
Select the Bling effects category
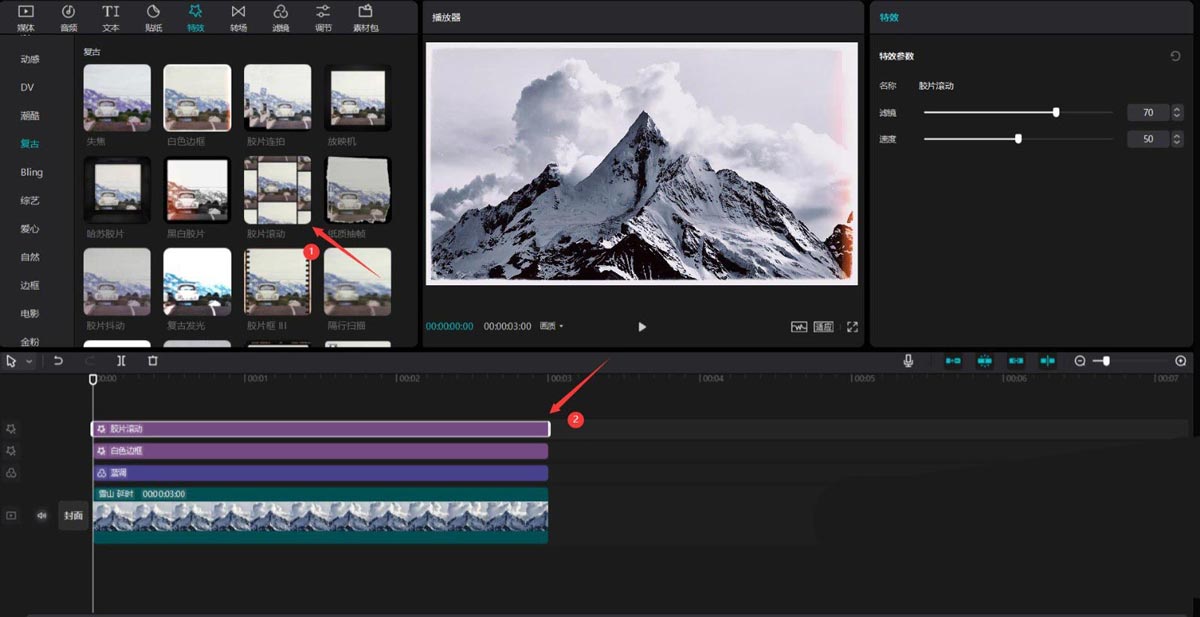pos(31,172)
